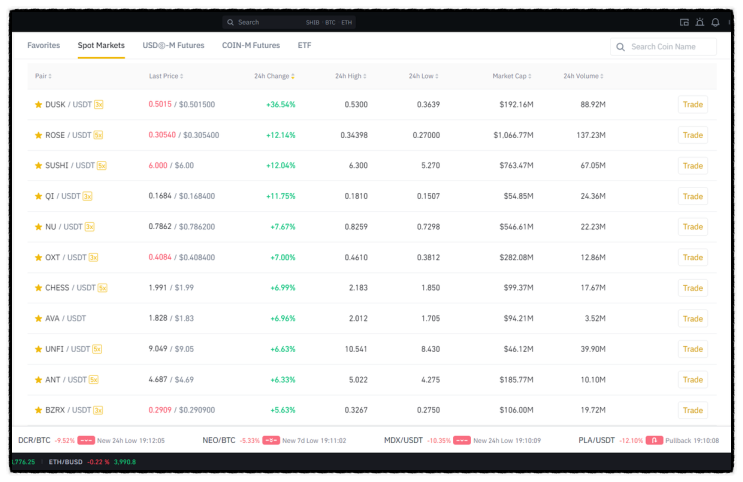Open the USD-M Futures tab

pyautogui.click(x=173, y=45)
